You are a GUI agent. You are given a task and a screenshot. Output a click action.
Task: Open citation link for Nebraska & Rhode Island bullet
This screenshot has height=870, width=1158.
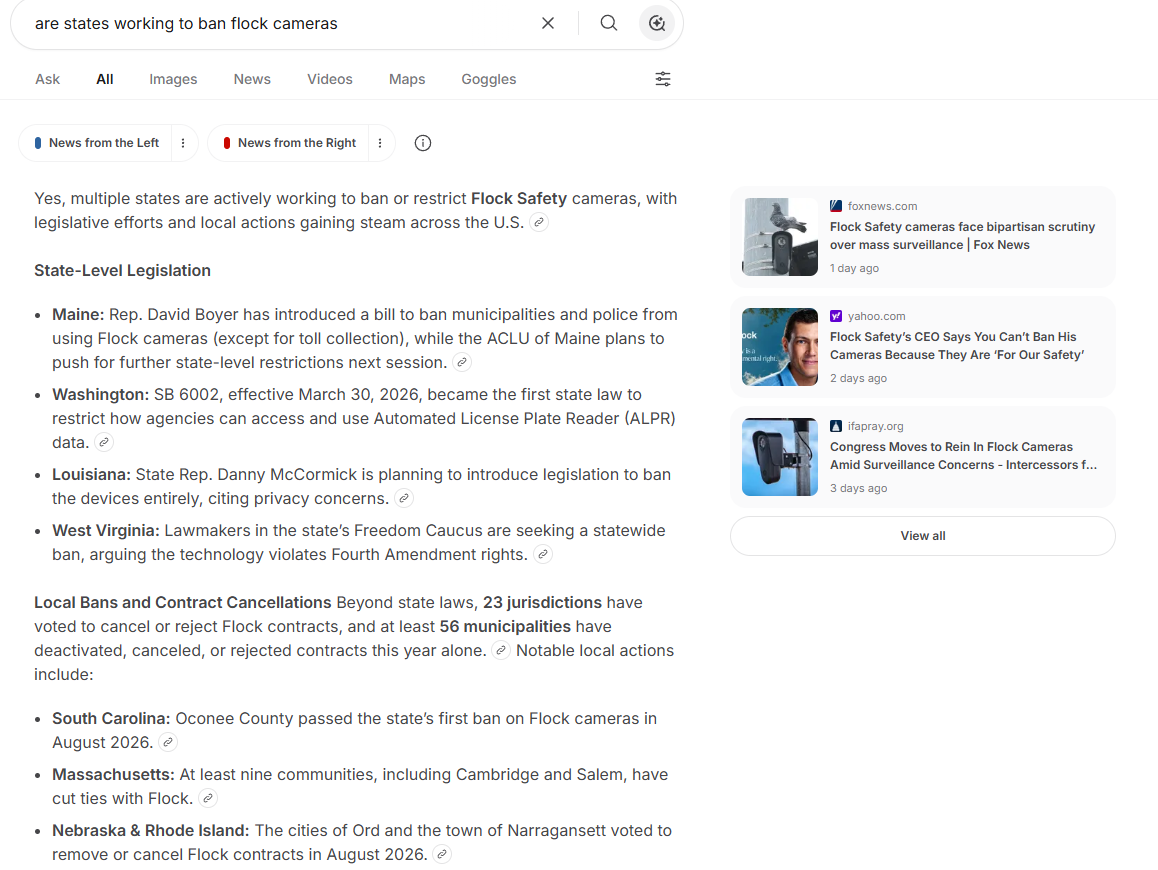point(442,854)
